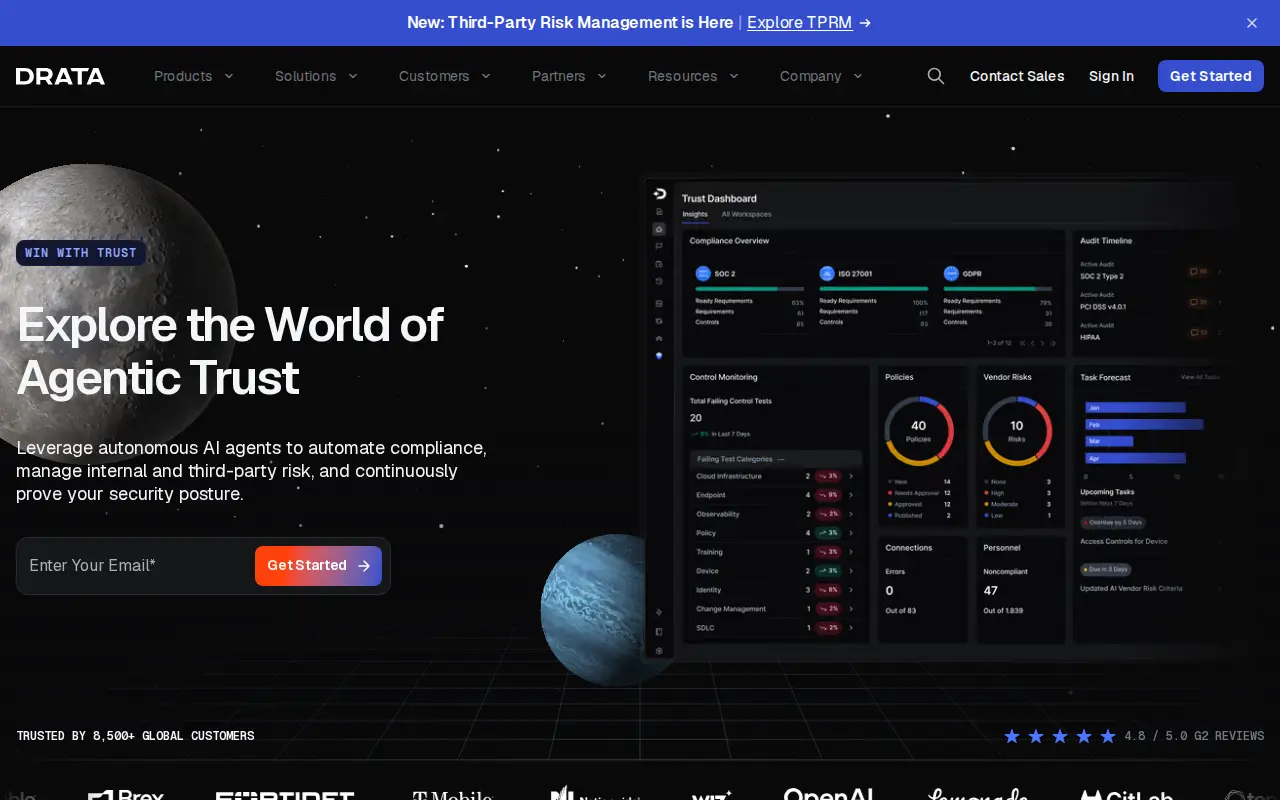Click the Audit Timeline heading in the dashboard
This screenshot has width=1280, height=800.
coord(1106,241)
